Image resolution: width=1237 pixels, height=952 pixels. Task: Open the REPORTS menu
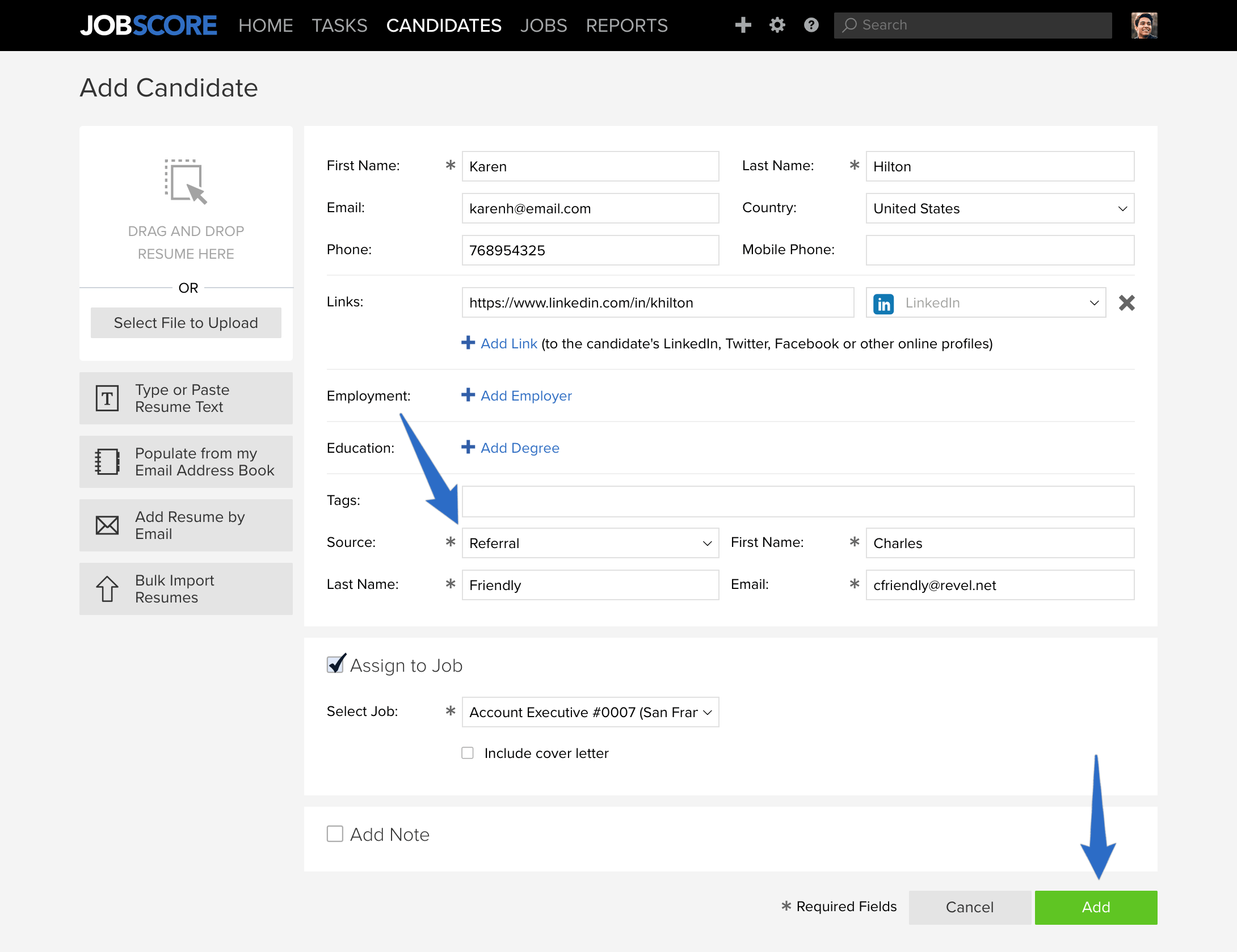626,26
